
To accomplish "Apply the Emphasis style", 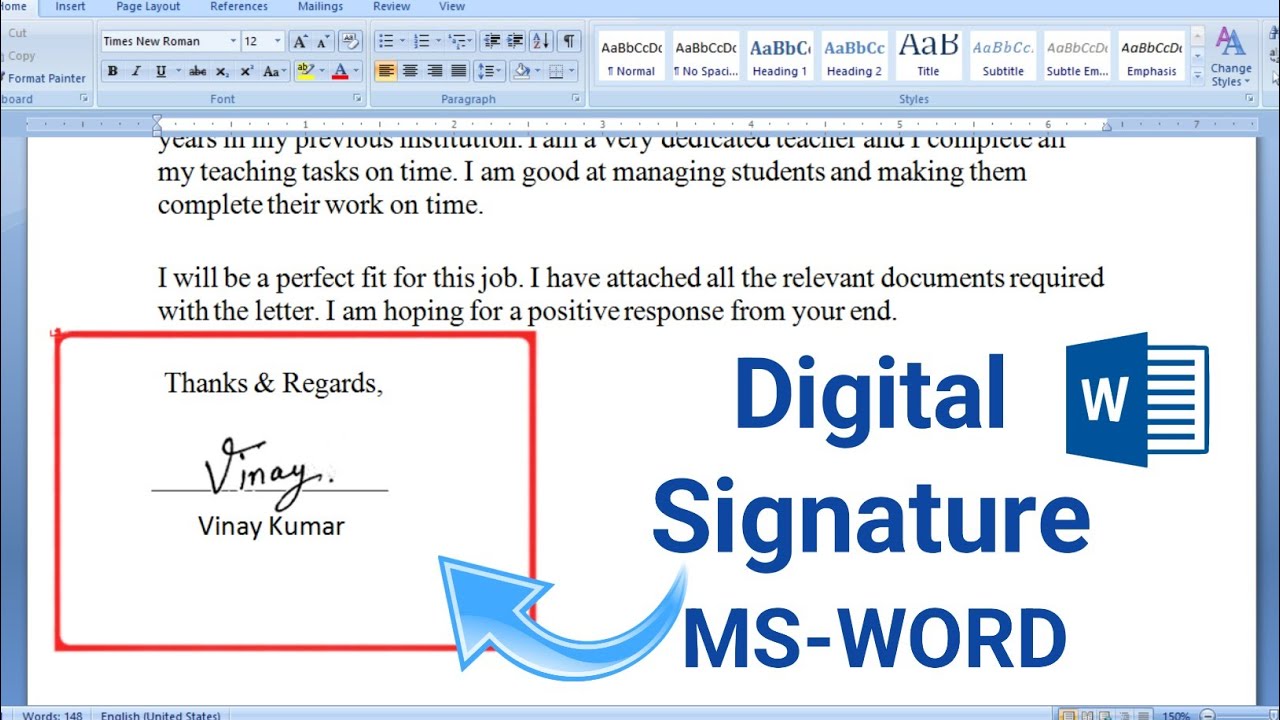I will point(1151,56).
